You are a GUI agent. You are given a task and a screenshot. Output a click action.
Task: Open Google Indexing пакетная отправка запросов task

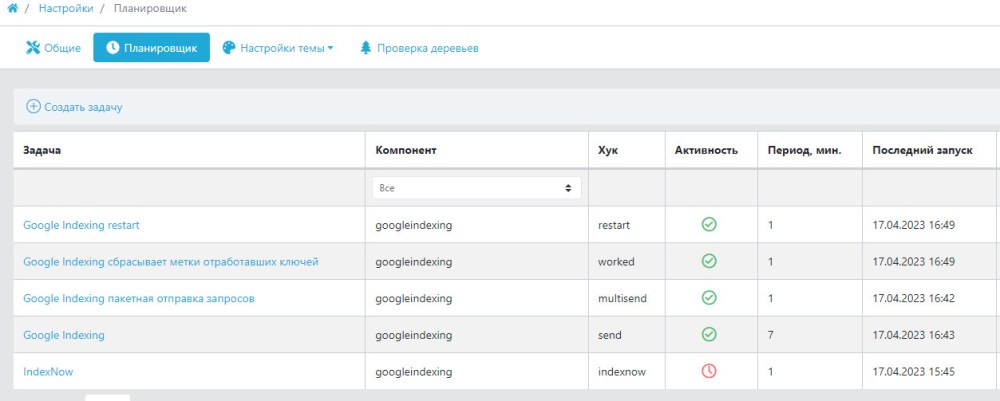click(x=139, y=298)
